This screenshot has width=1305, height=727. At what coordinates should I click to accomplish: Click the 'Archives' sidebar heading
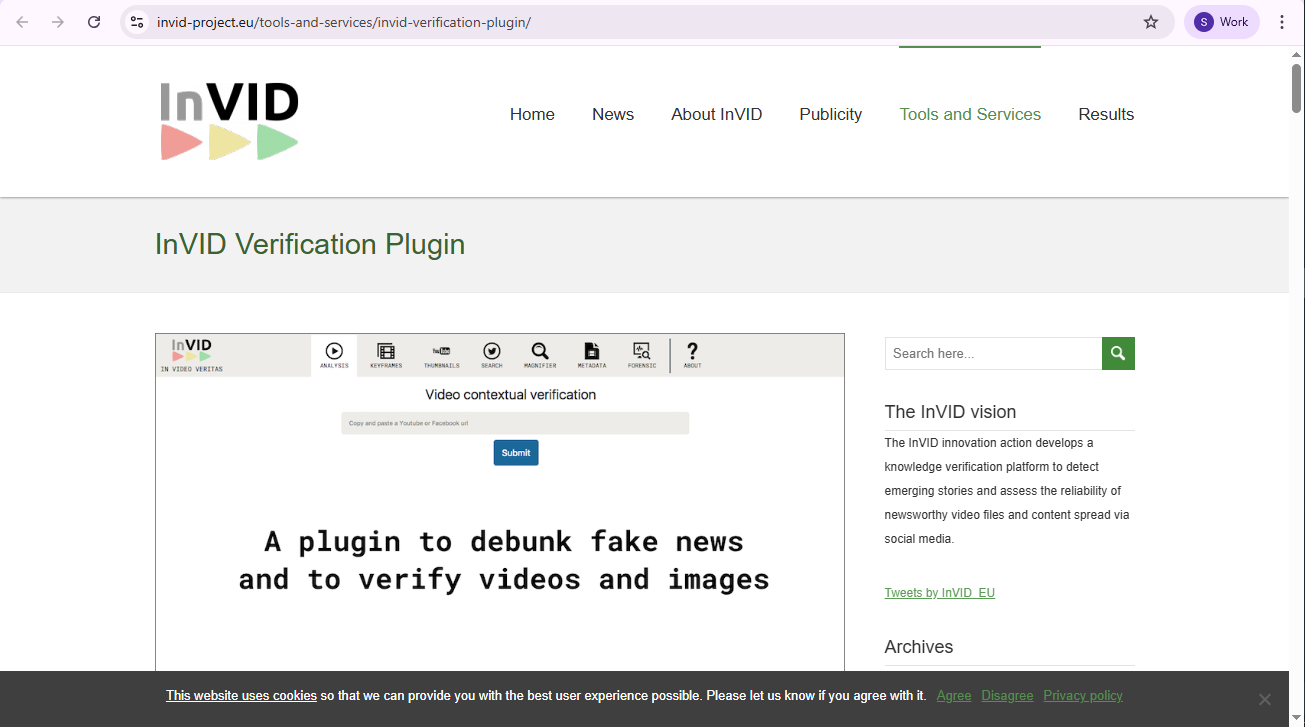(x=918, y=647)
